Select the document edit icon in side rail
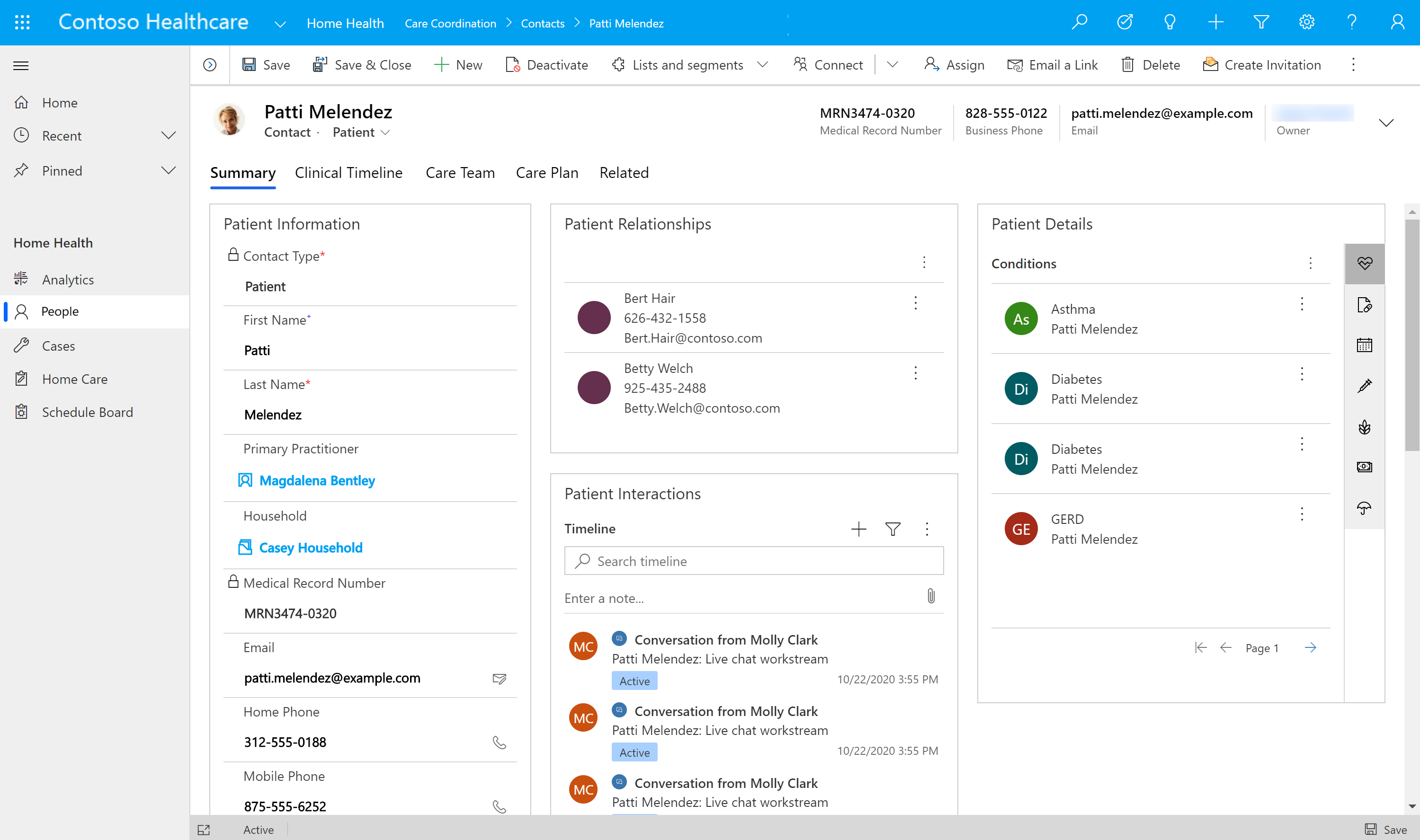Screen dimensions: 1420x840 [1365, 305]
